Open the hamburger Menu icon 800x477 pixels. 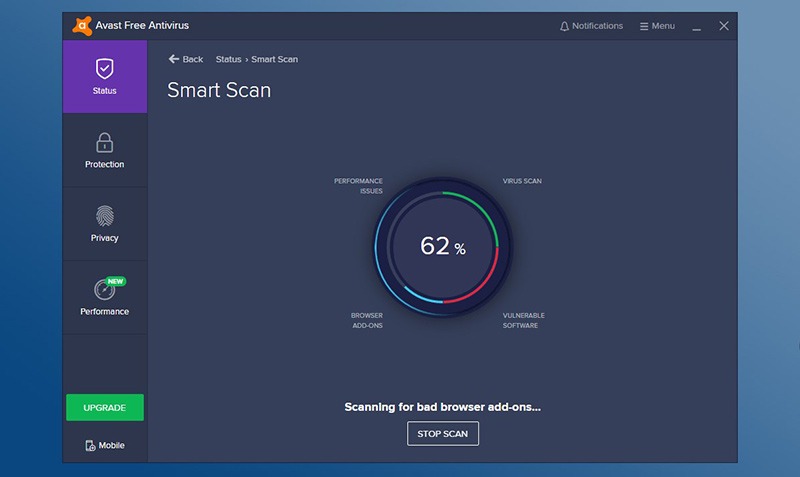(644, 26)
